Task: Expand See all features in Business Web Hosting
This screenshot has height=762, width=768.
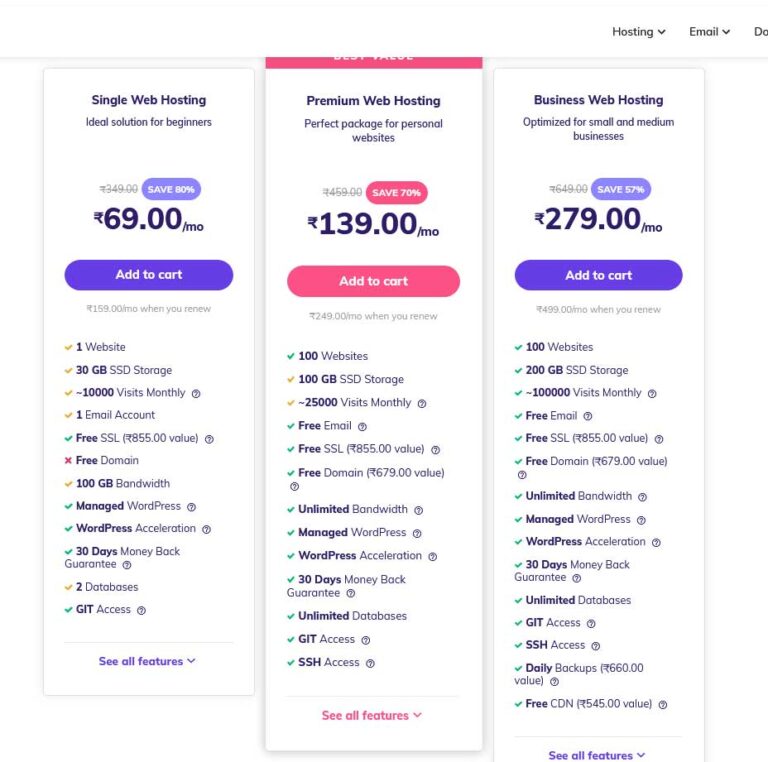Action: point(597,755)
